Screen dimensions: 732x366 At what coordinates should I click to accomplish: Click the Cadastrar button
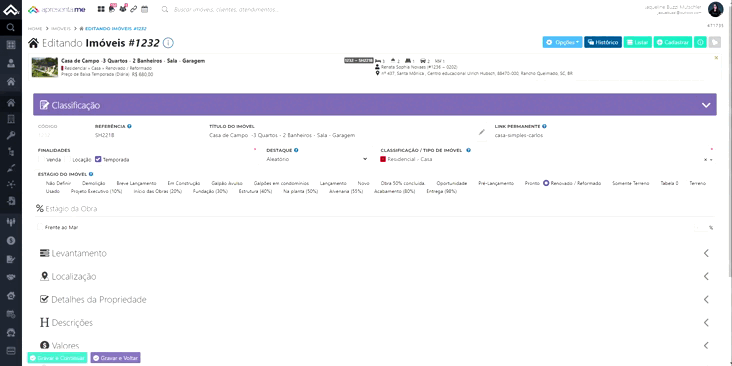[x=673, y=42]
